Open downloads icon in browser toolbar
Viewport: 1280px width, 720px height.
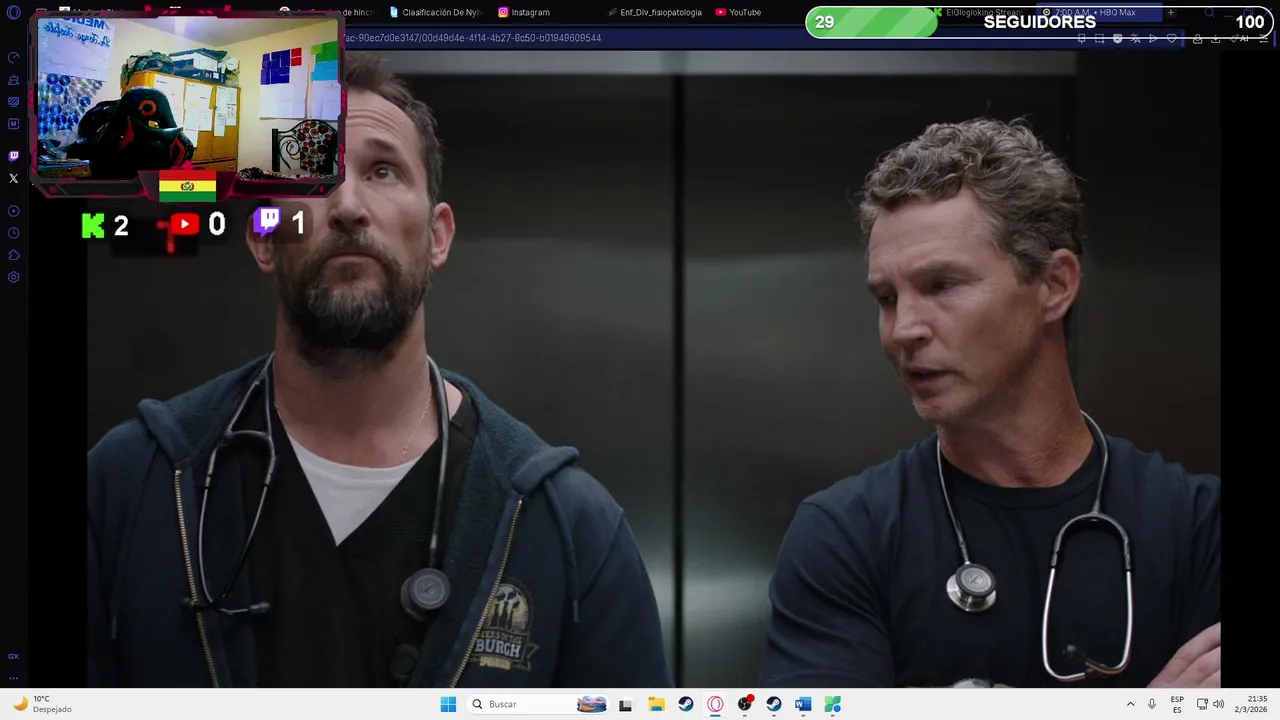1215,38
